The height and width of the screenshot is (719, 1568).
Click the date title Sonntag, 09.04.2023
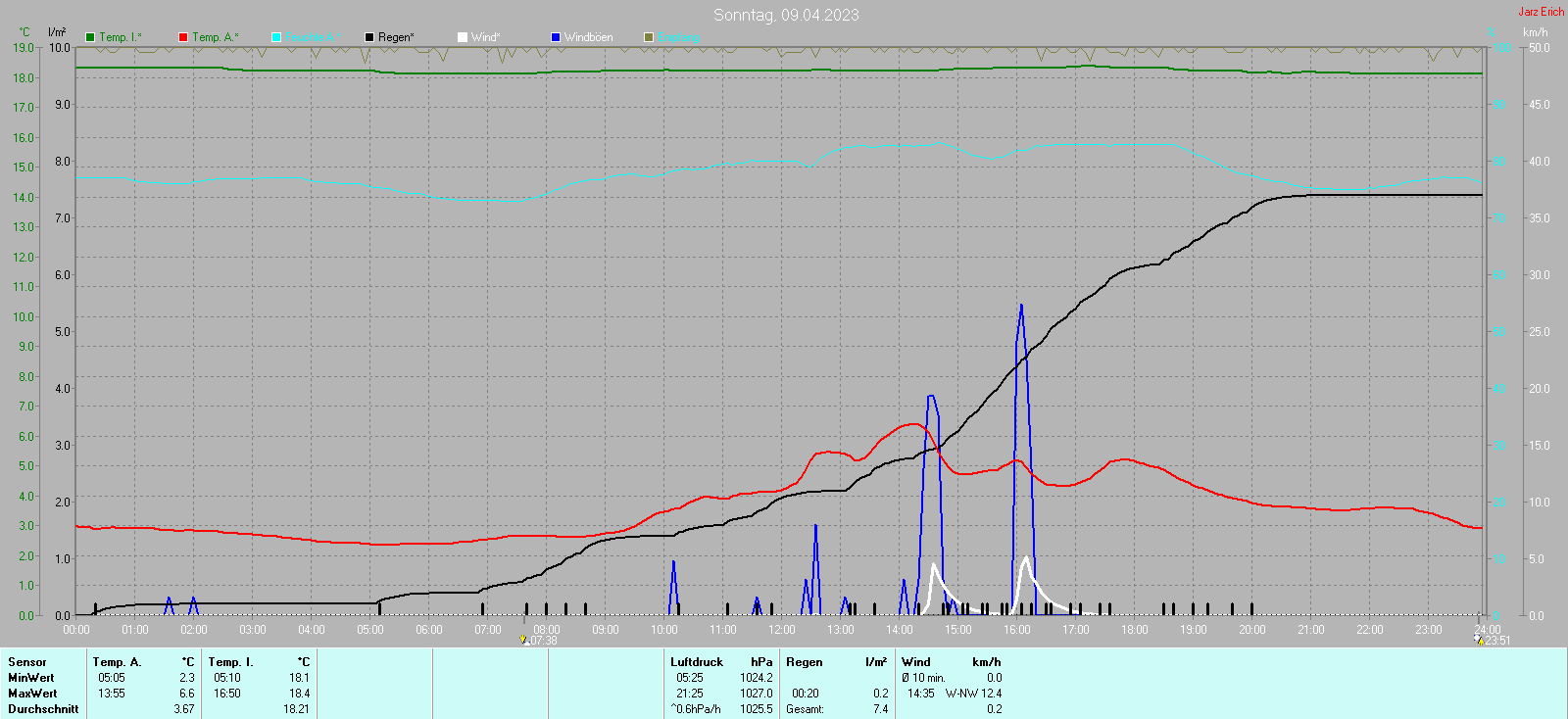(786, 15)
